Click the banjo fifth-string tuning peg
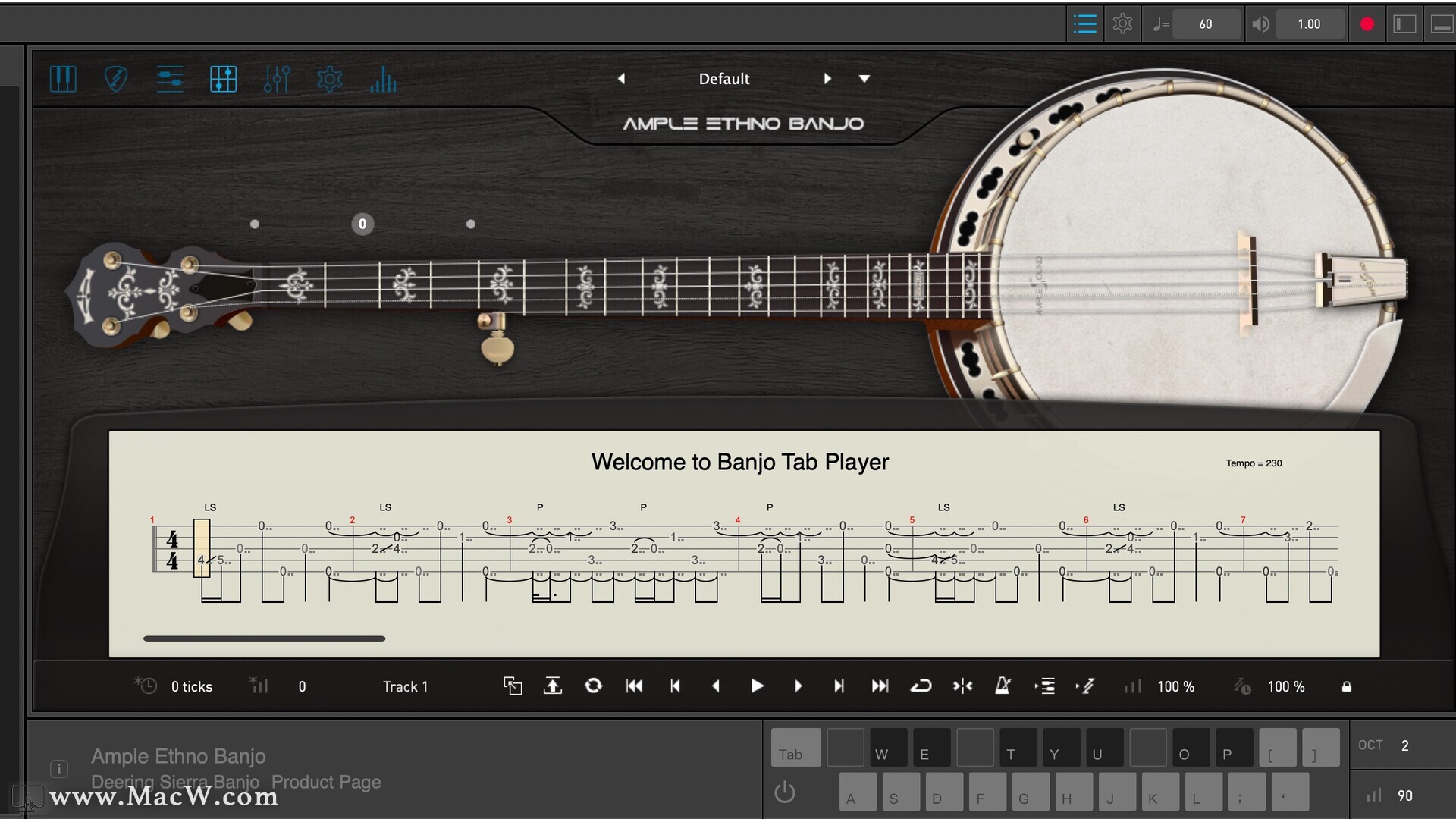The width and height of the screenshot is (1456, 819). [x=497, y=339]
